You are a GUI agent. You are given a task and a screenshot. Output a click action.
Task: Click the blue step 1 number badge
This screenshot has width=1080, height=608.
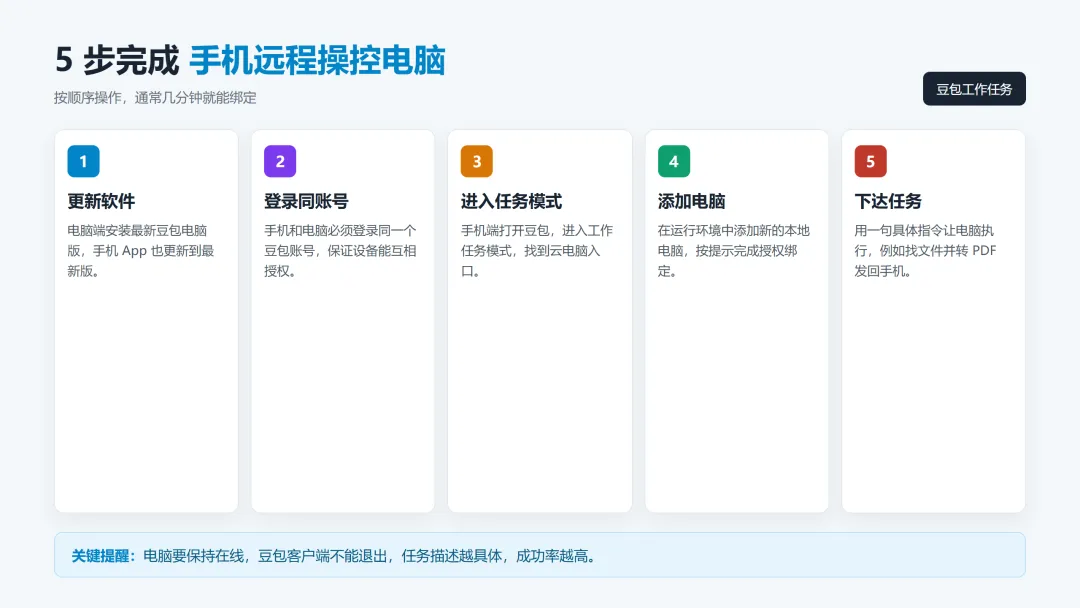[83, 161]
